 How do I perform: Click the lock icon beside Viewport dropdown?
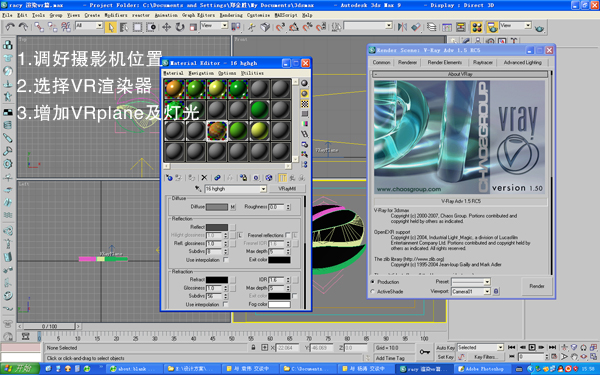496,291
